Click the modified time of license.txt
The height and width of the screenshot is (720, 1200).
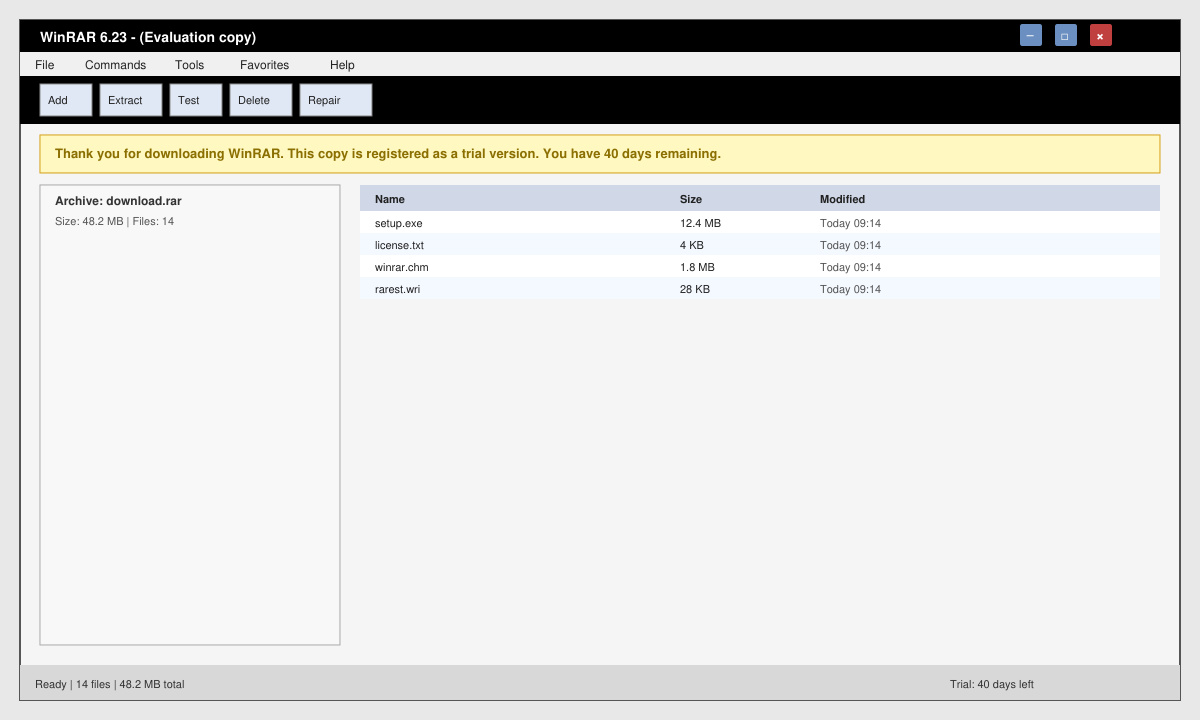[850, 245]
